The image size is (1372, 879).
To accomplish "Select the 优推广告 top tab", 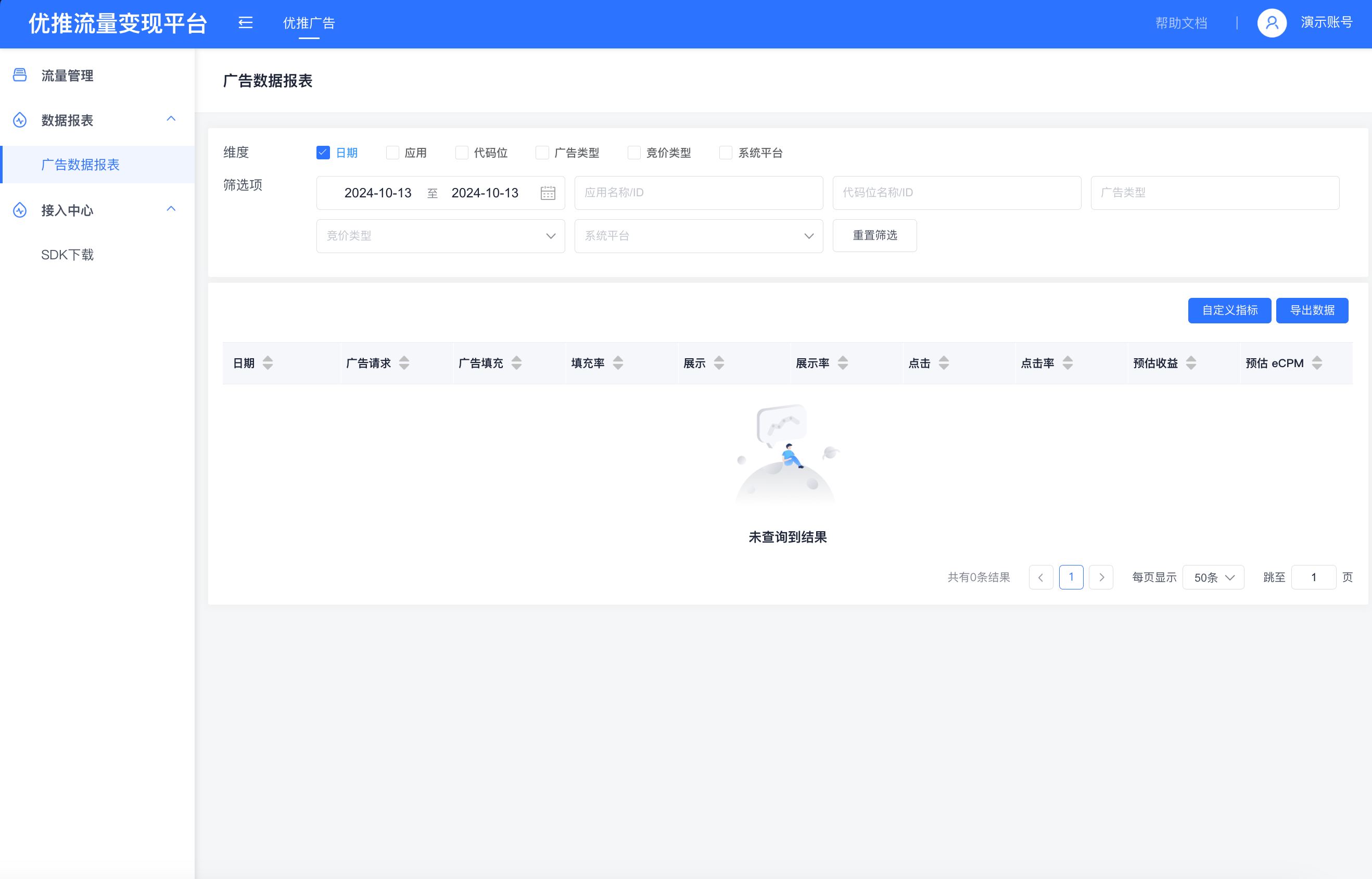I will [x=309, y=23].
